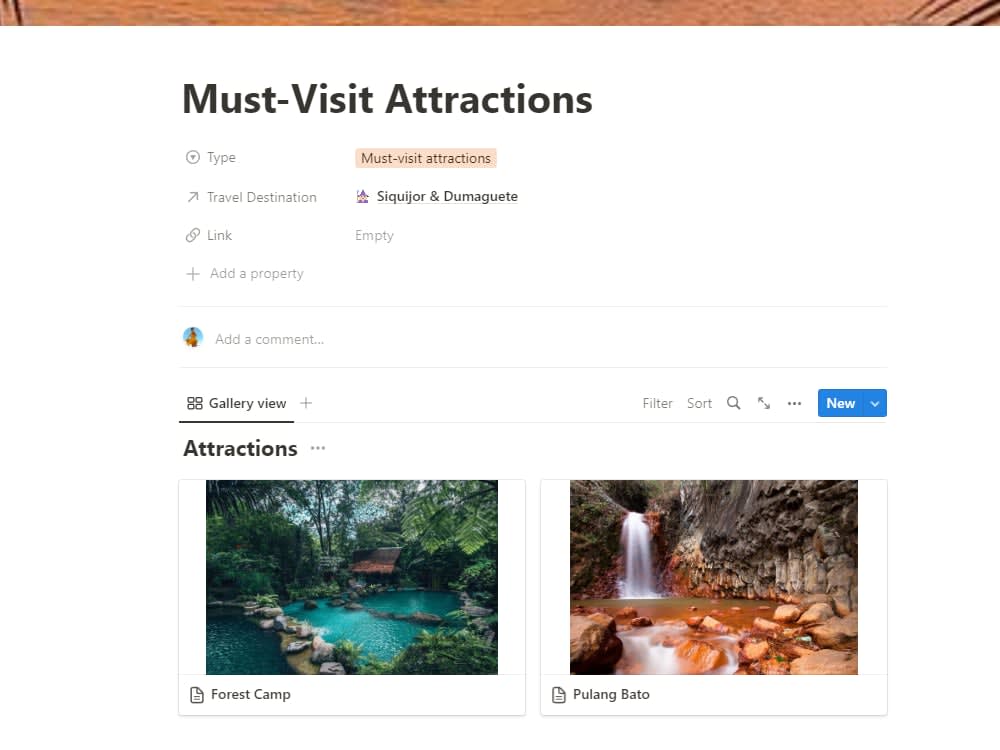Viewport: 1000px width, 750px height.
Task: Click the Link property chain icon
Action: 193,235
